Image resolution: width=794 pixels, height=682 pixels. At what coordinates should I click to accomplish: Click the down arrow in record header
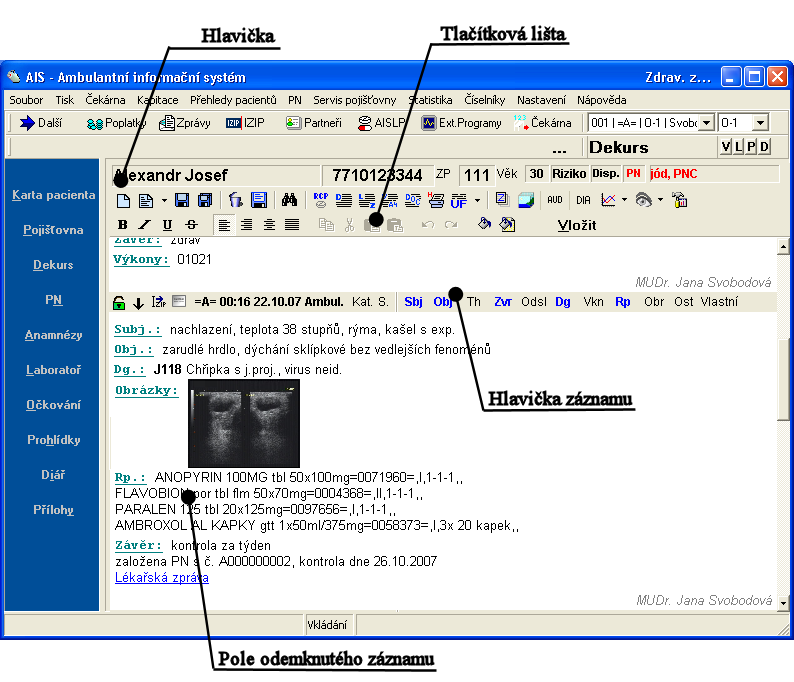tap(138, 302)
